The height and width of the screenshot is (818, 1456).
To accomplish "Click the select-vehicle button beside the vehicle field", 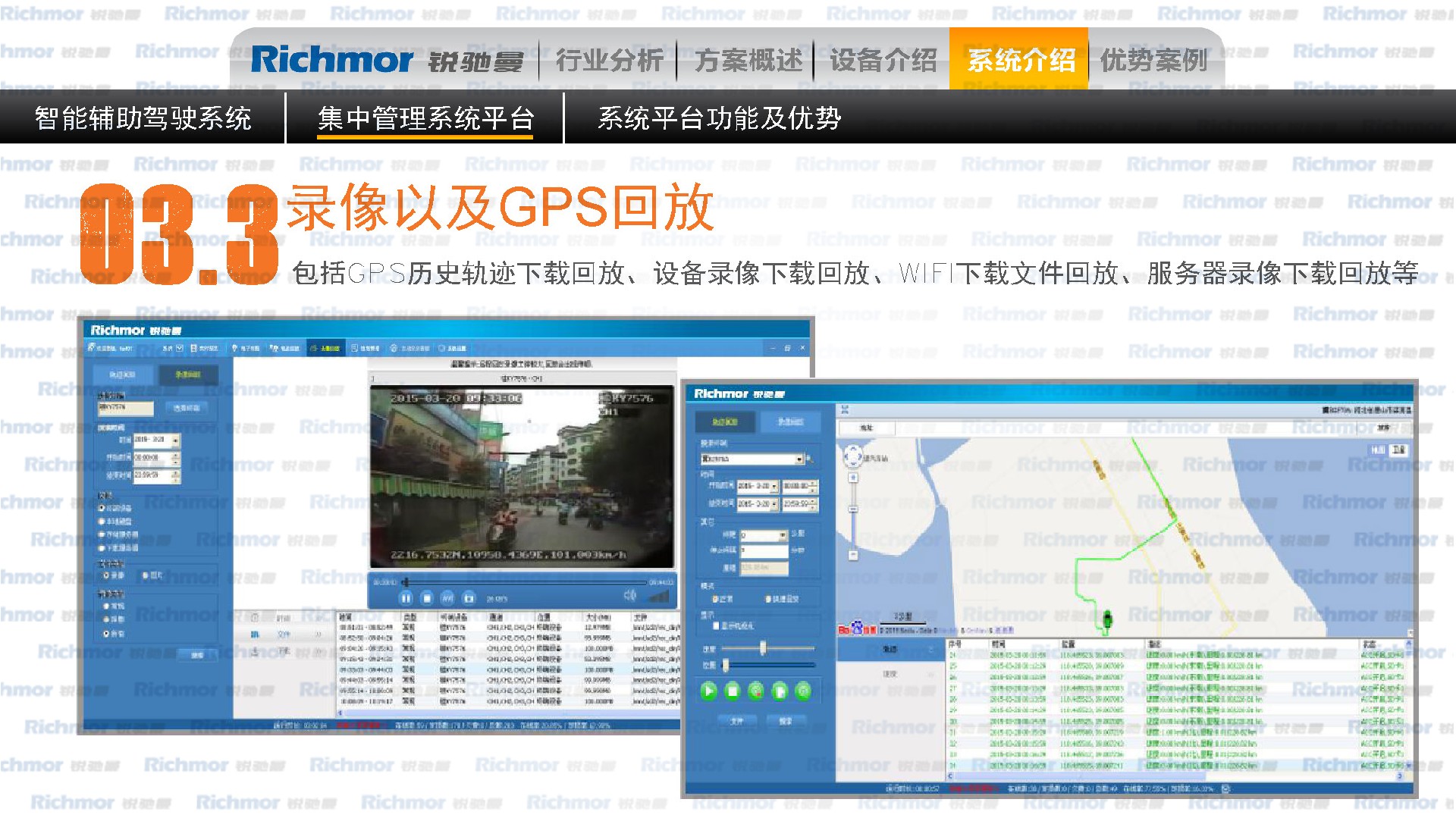I will (187, 408).
